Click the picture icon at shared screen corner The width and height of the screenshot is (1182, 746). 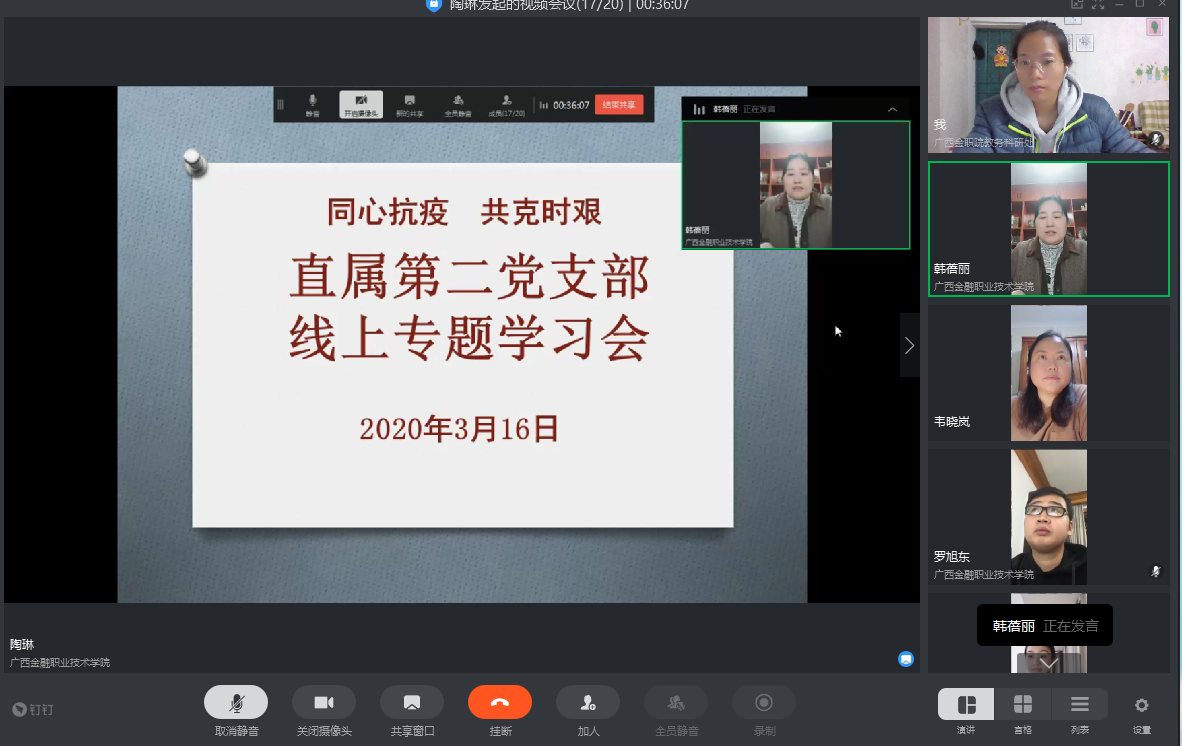(906, 659)
